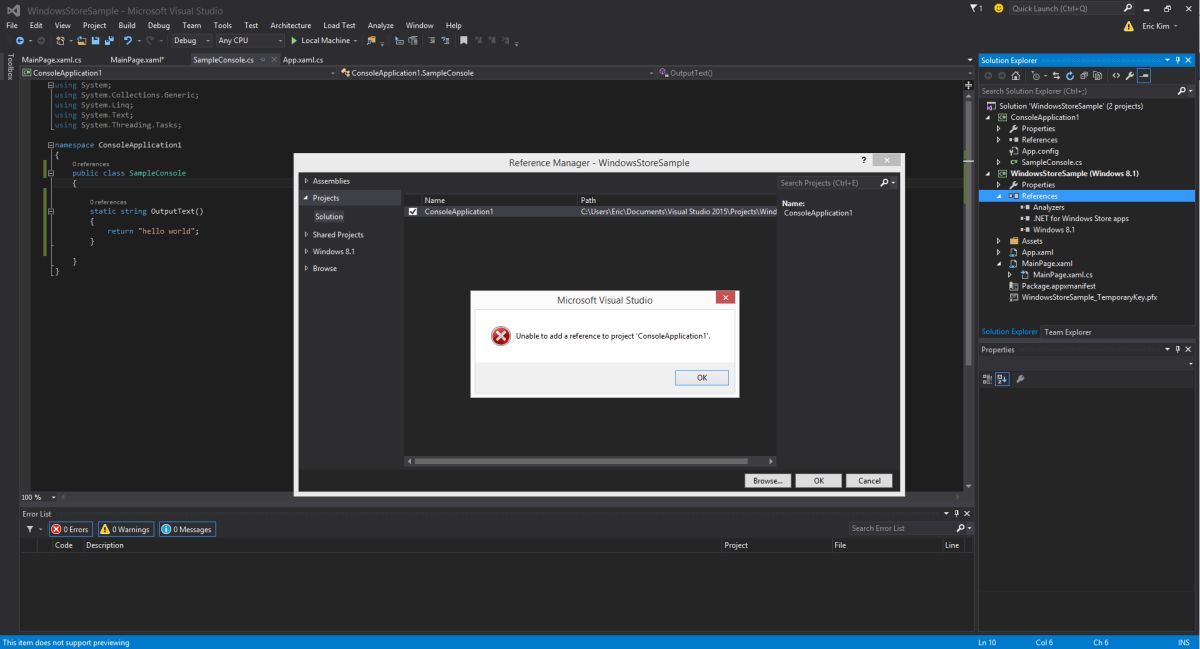1200x649 pixels.
Task: Click the Categorized icon in Properties panel
Action: (x=988, y=379)
